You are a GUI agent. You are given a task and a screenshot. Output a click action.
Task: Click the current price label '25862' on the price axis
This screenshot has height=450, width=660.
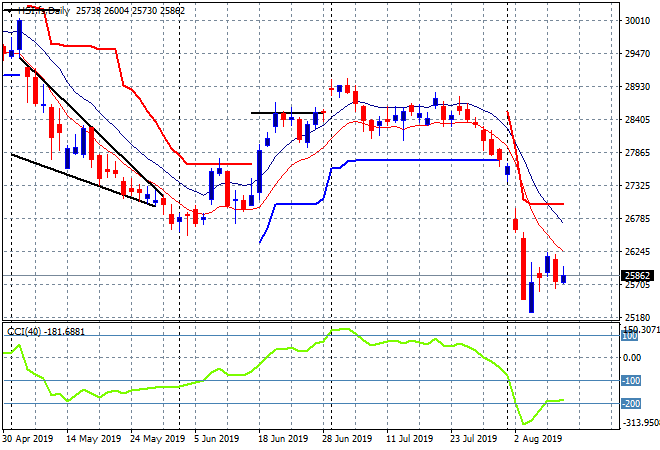637,276
